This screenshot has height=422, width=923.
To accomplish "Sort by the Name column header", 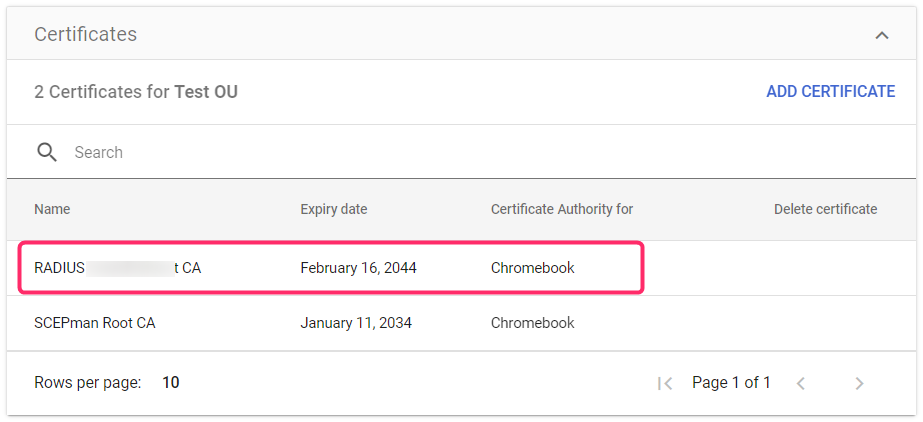I will tap(52, 209).
